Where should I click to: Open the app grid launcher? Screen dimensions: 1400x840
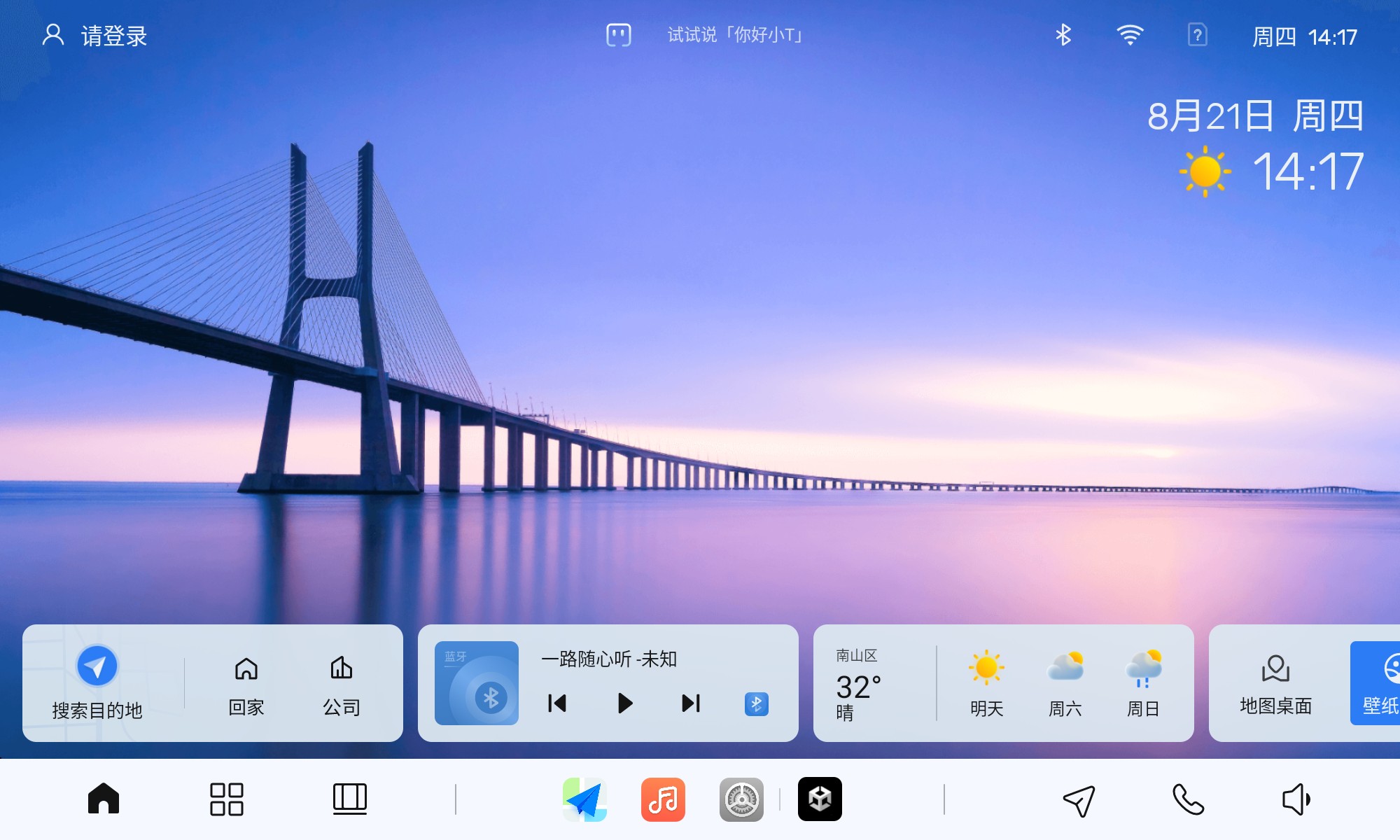pos(226,799)
